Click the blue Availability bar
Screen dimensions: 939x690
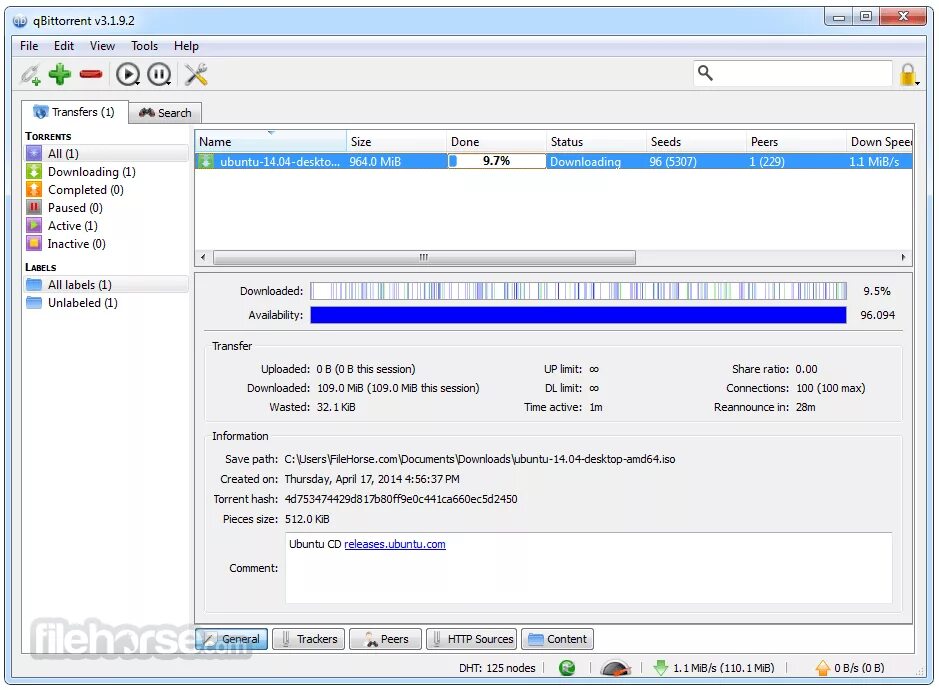coord(578,315)
